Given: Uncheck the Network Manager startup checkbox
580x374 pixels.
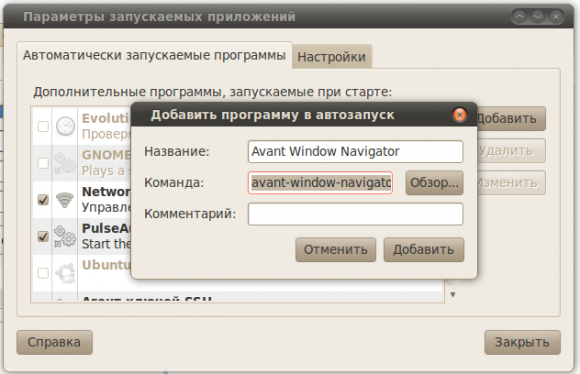Looking at the screenshot, I should (43, 200).
